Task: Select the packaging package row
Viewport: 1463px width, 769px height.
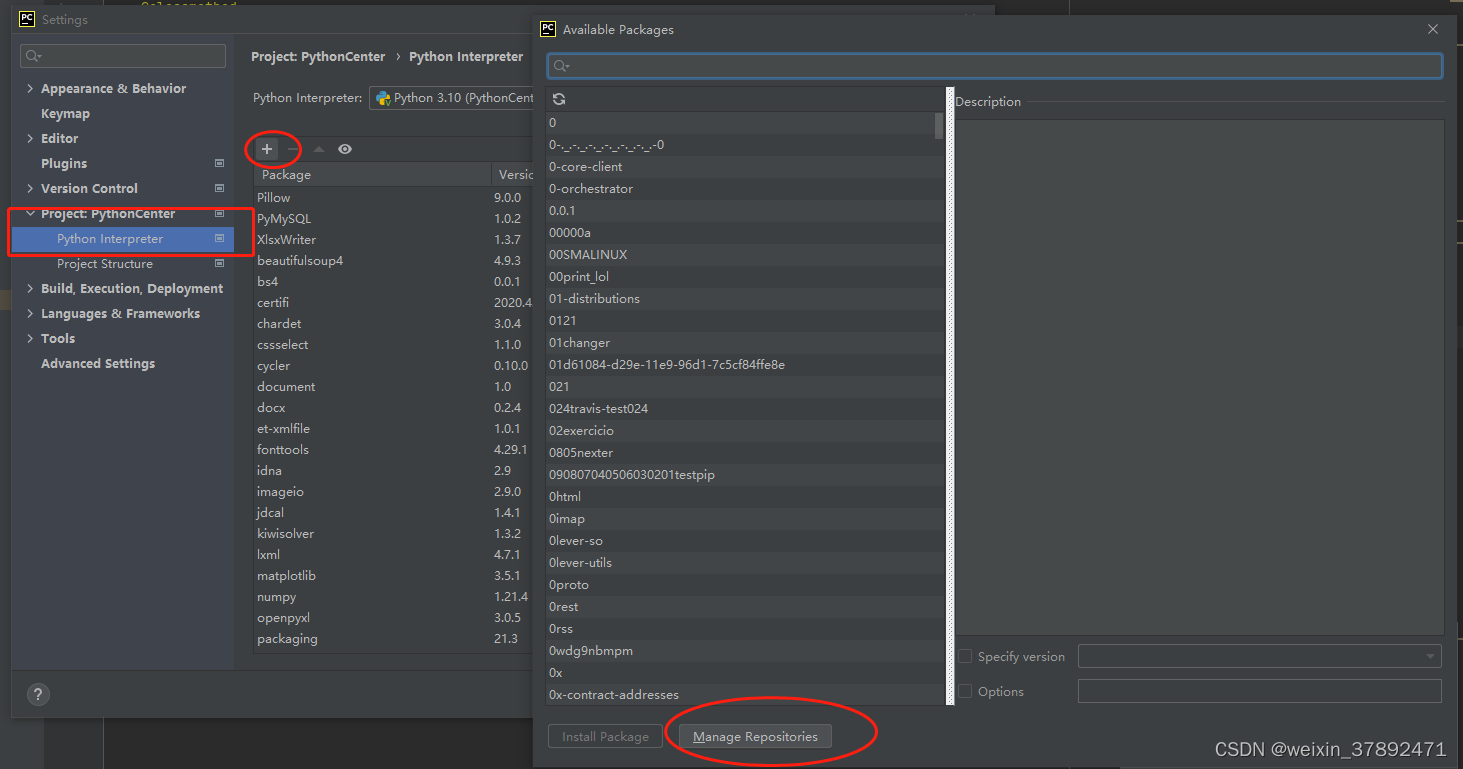Action: point(394,639)
